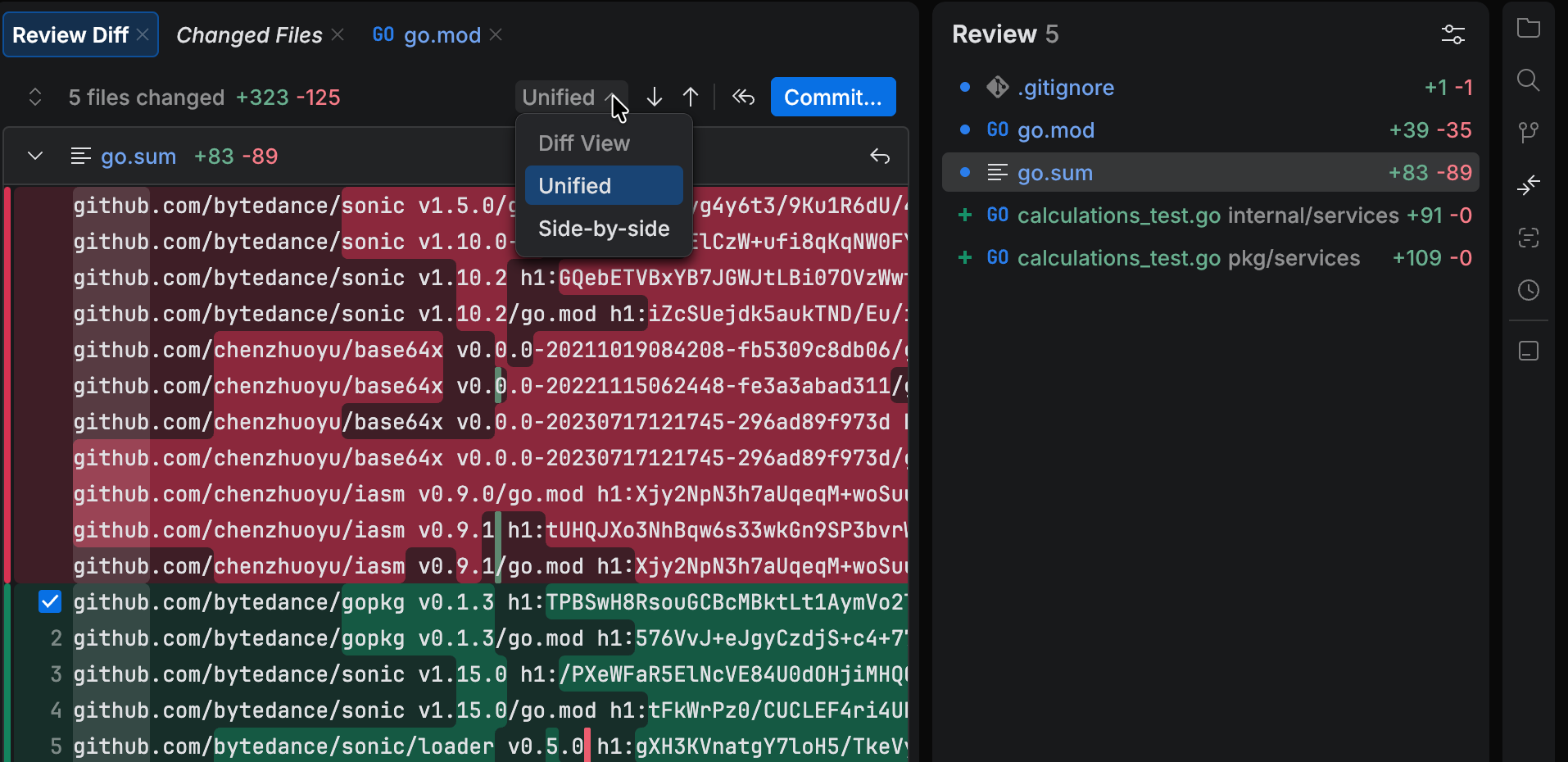This screenshot has height=762, width=1568.
Task: Open Review panel view options icon
Action: point(1453,34)
